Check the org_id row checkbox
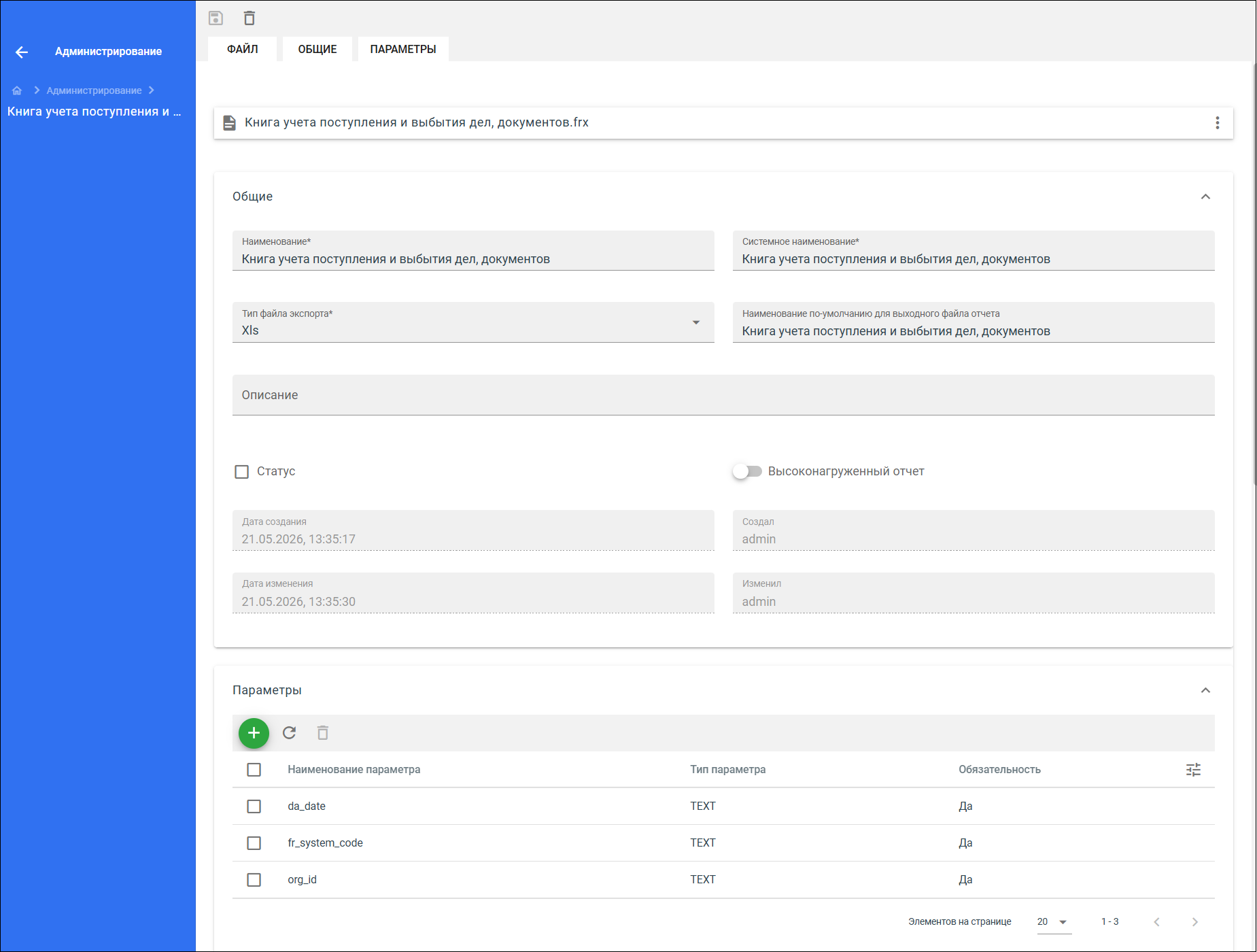This screenshot has height=952, width=1257. (x=254, y=880)
